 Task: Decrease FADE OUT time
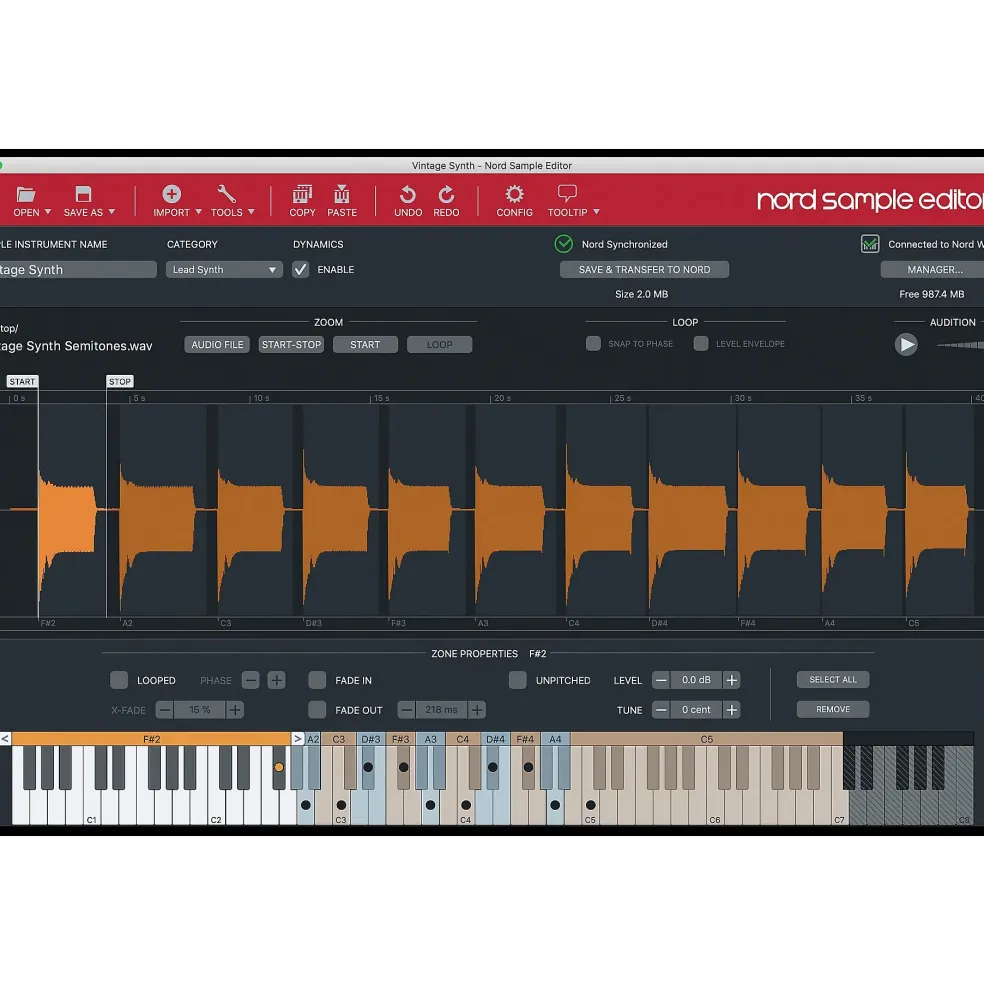[407, 710]
